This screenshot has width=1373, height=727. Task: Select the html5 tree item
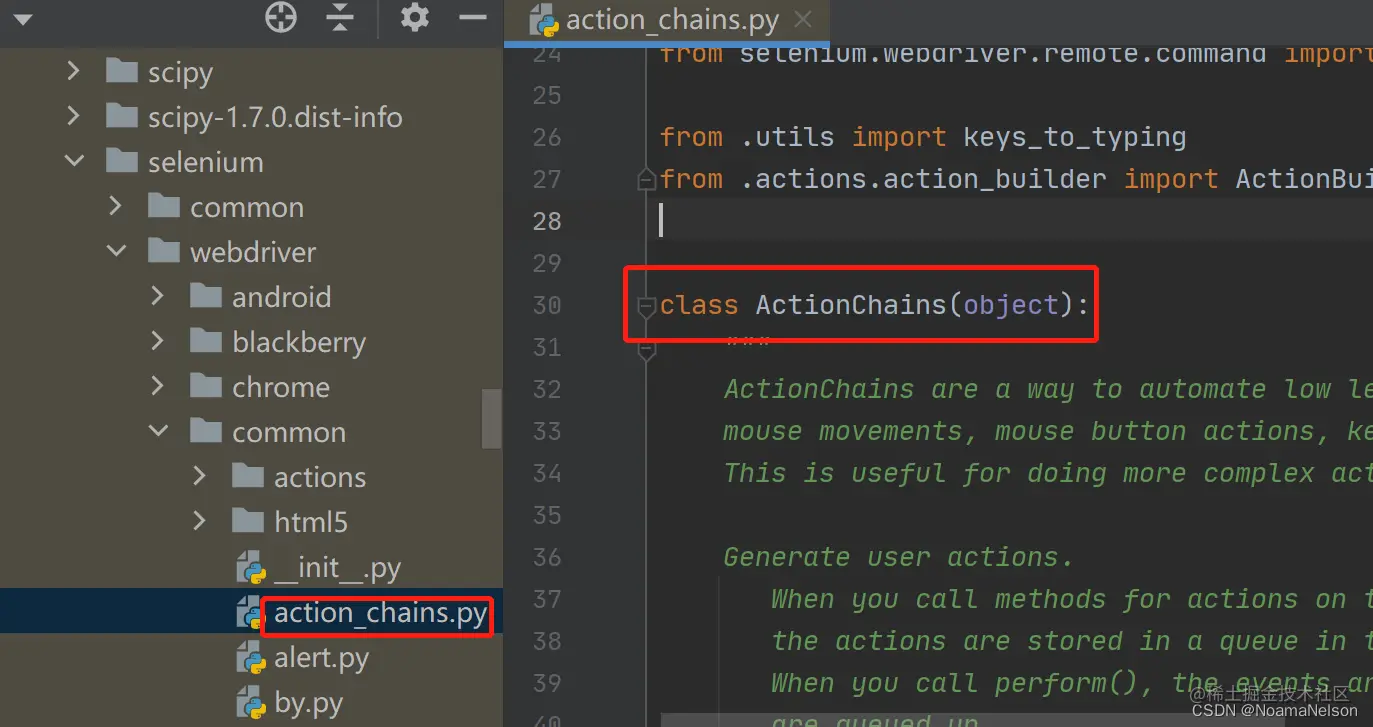pyautogui.click(x=311, y=522)
